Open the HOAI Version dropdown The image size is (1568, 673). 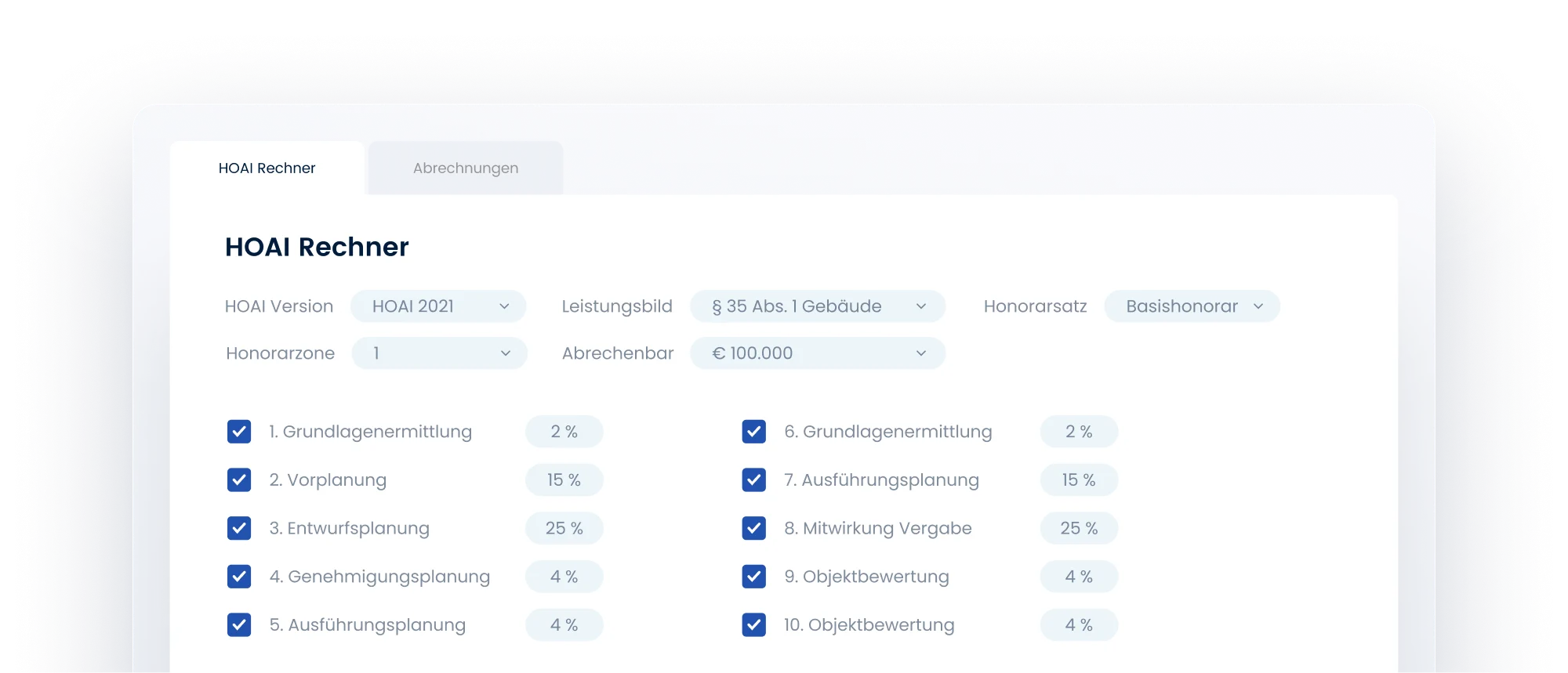point(438,306)
